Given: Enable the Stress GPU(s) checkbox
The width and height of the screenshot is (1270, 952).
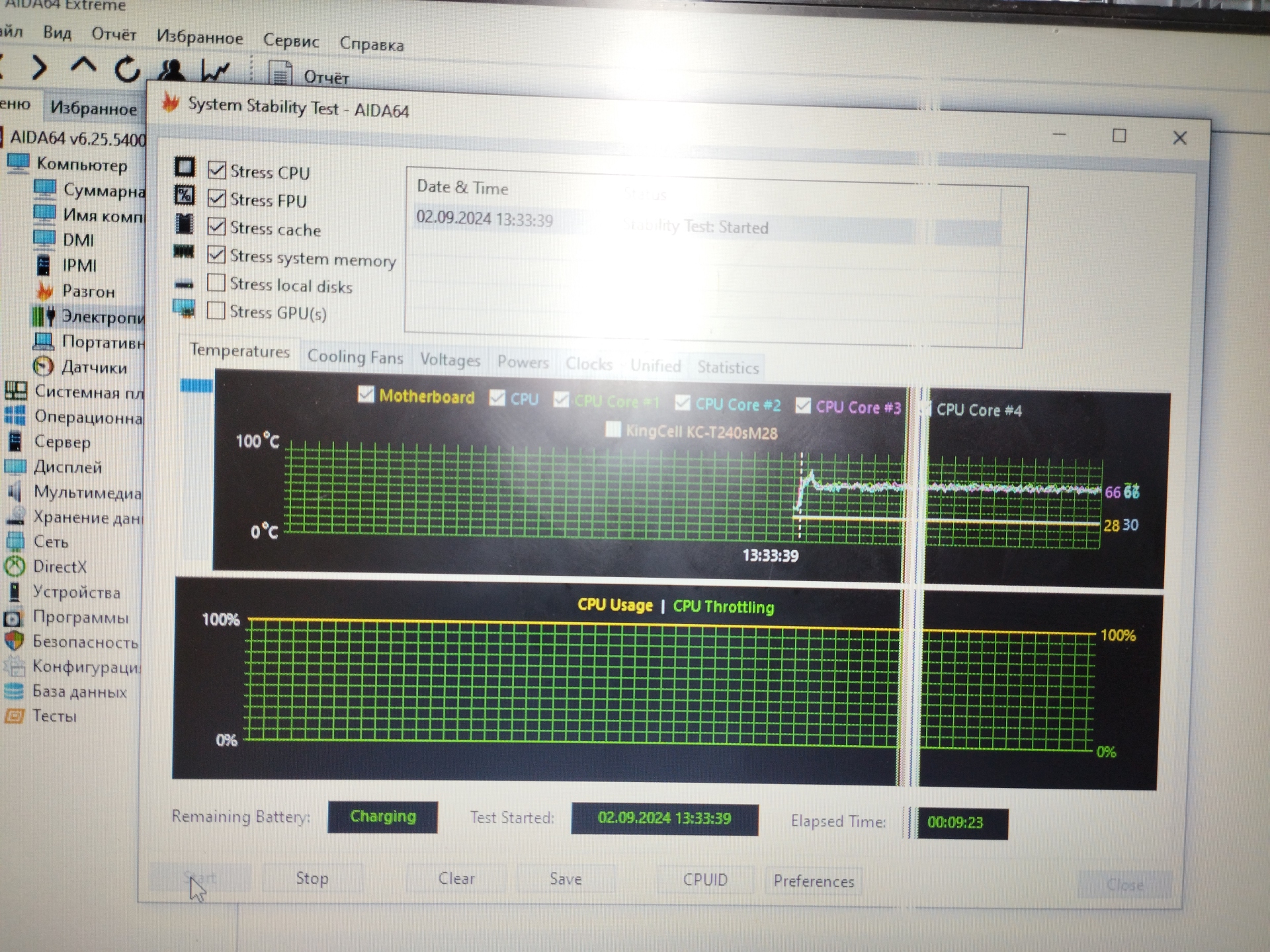Looking at the screenshot, I should point(216,311).
